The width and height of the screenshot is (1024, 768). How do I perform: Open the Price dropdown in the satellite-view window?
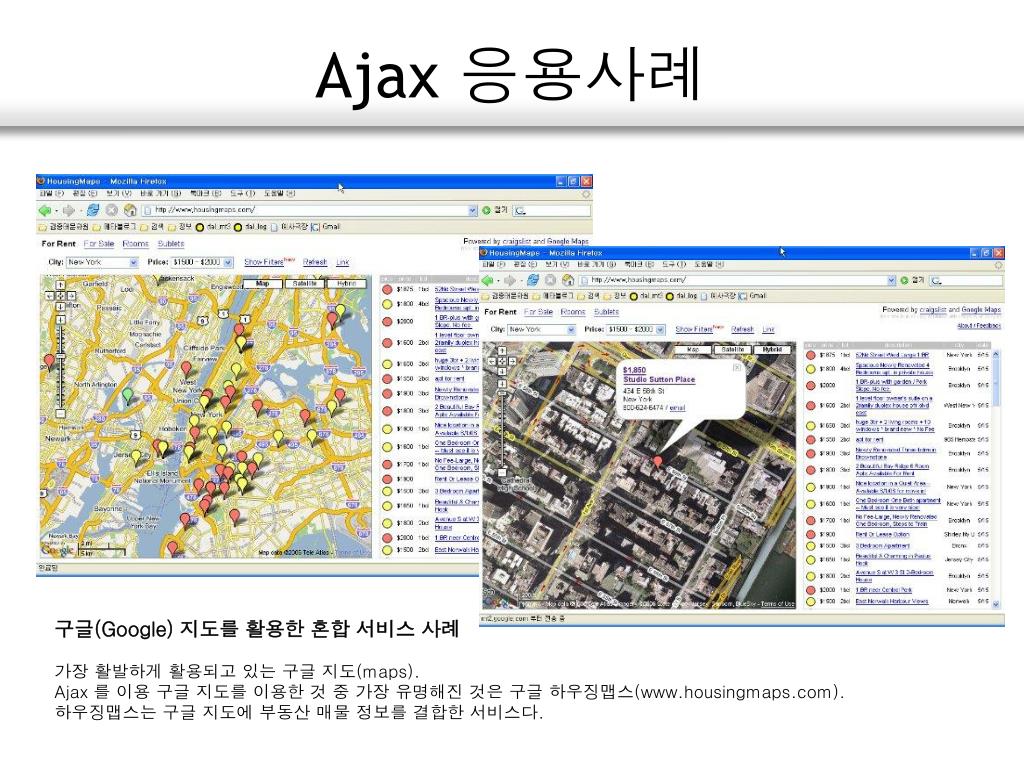[x=636, y=330]
